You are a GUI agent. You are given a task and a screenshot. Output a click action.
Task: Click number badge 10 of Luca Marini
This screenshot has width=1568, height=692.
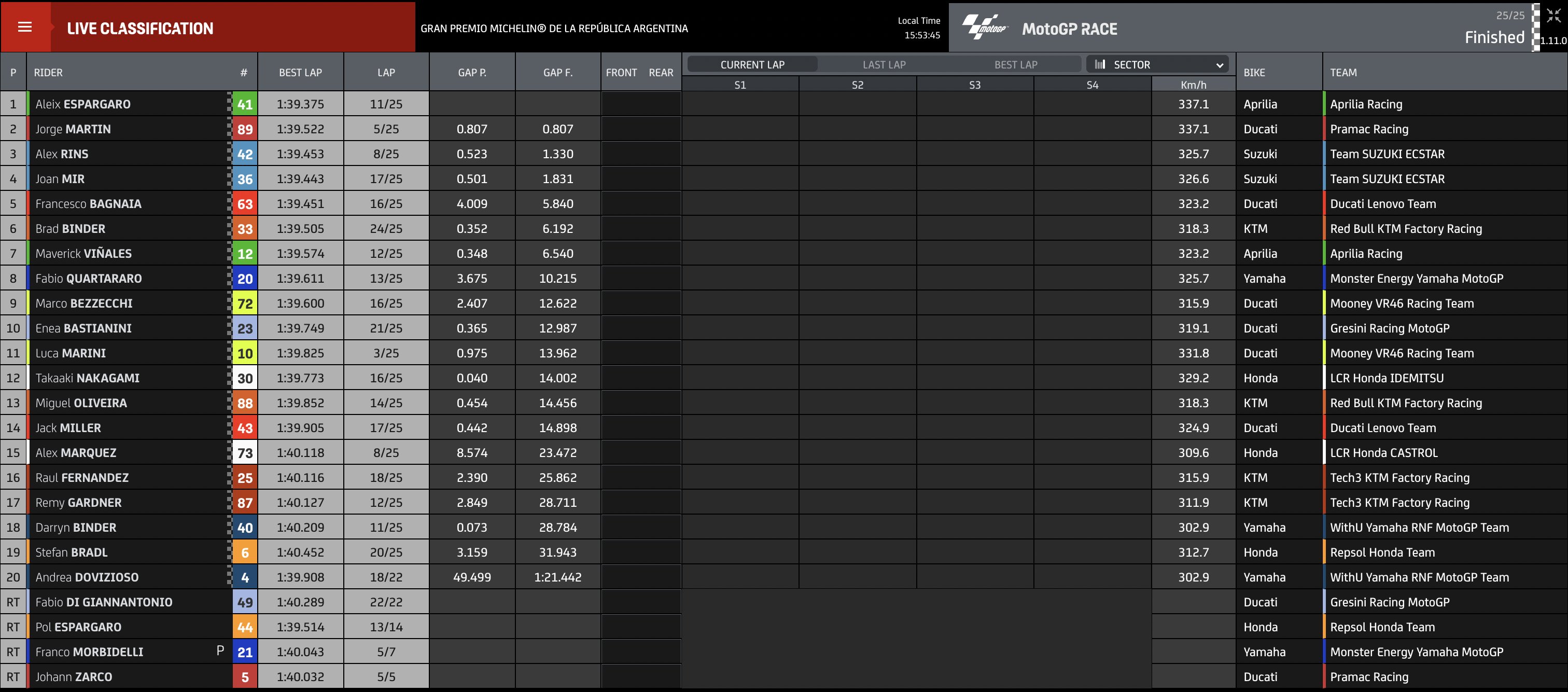coord(245,353)
